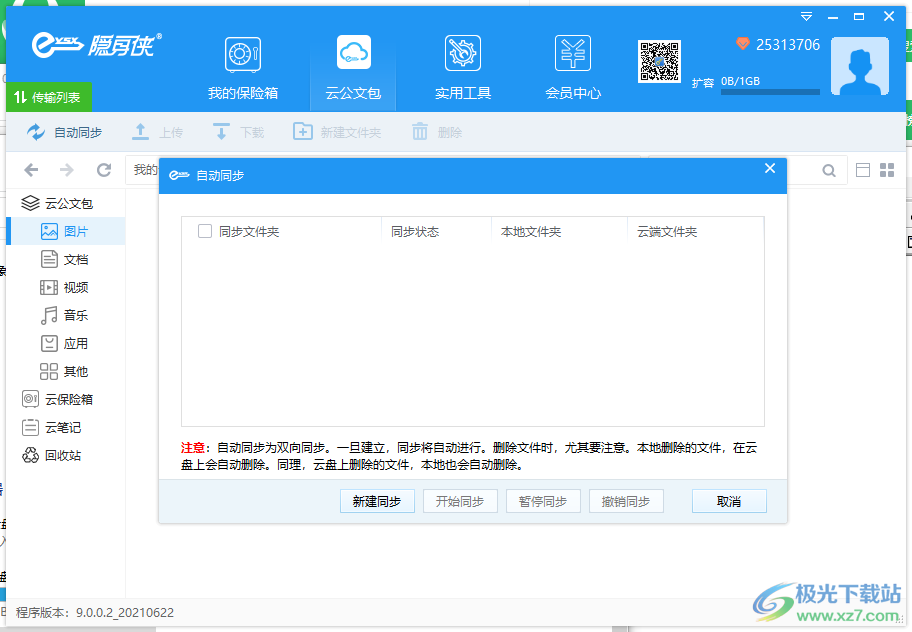Image resolution: width=912 pixels, height=632 pixels.
Task: Switch to grid view layout
Action: [886, 170]
